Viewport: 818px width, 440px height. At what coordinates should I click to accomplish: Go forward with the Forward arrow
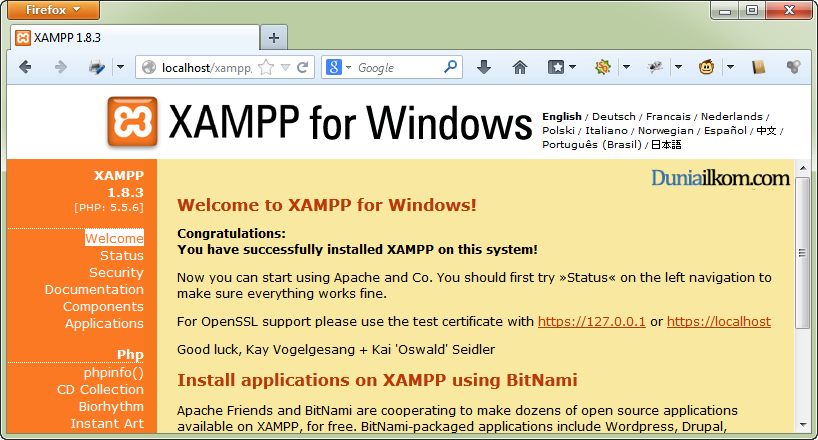click(61, 67)
